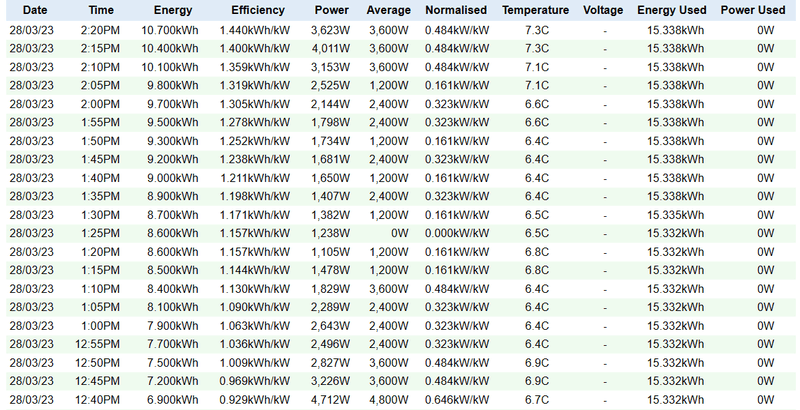Select the 2:20PM time cell

coord(100,31)
